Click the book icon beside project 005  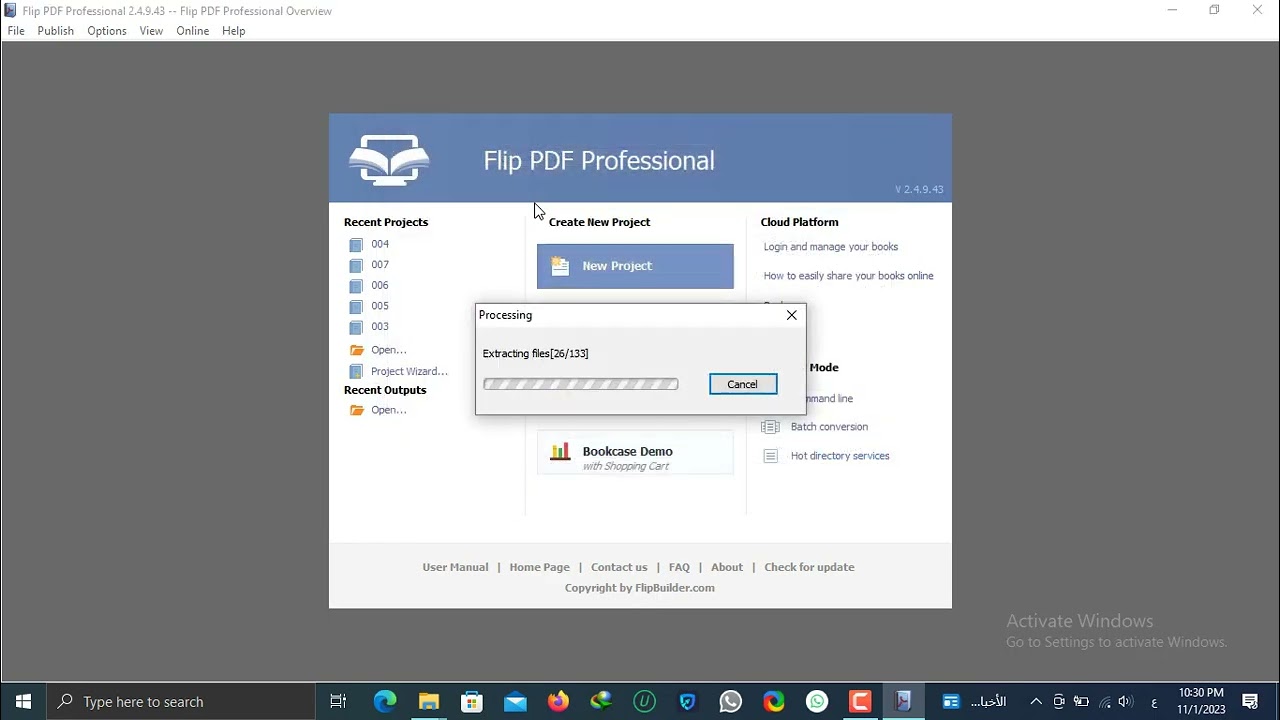point(356,307)
